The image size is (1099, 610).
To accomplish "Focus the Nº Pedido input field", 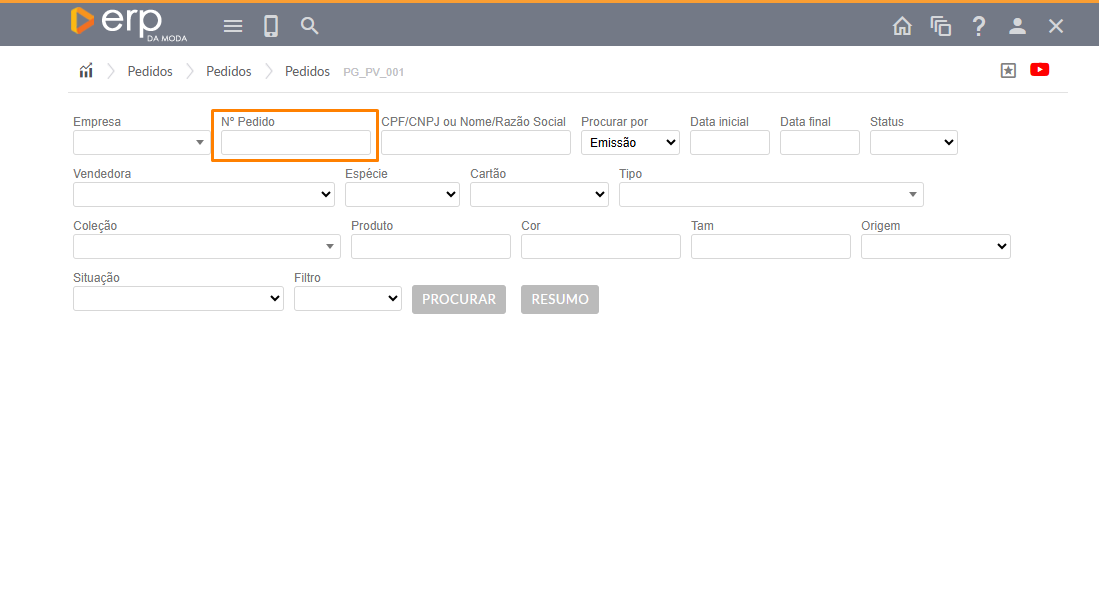I will coord(296,143).
